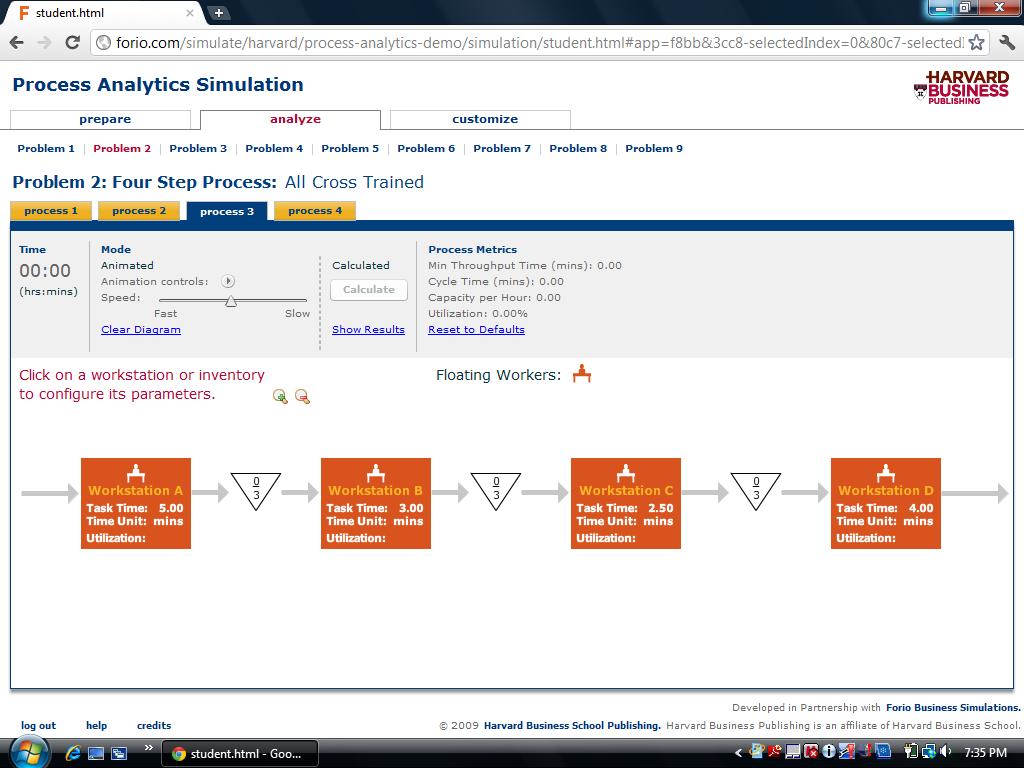
Task: Click the taskbar volume speaker icon
Action: 946,752
